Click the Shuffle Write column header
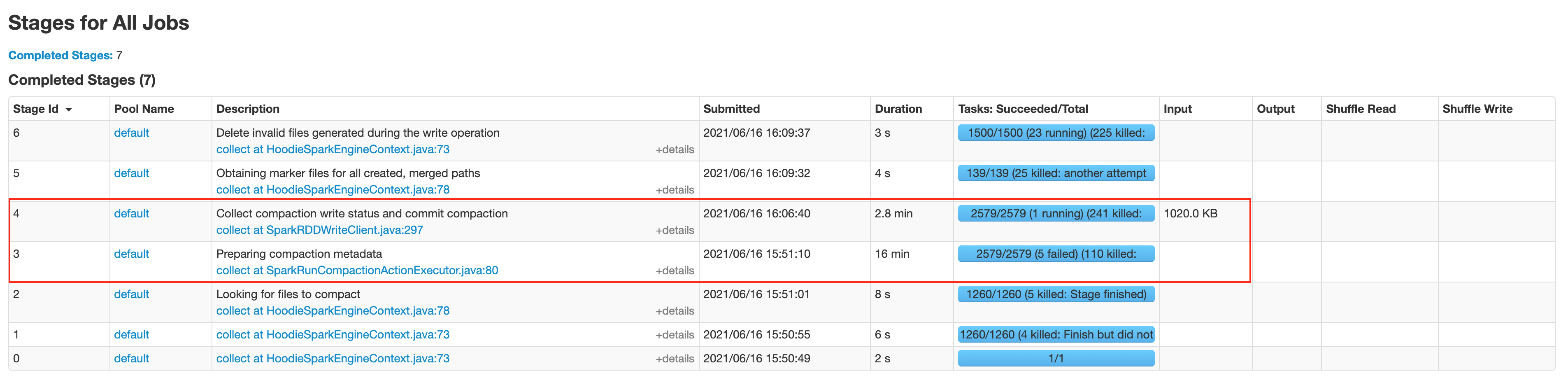 click(x=1477, y=109)
